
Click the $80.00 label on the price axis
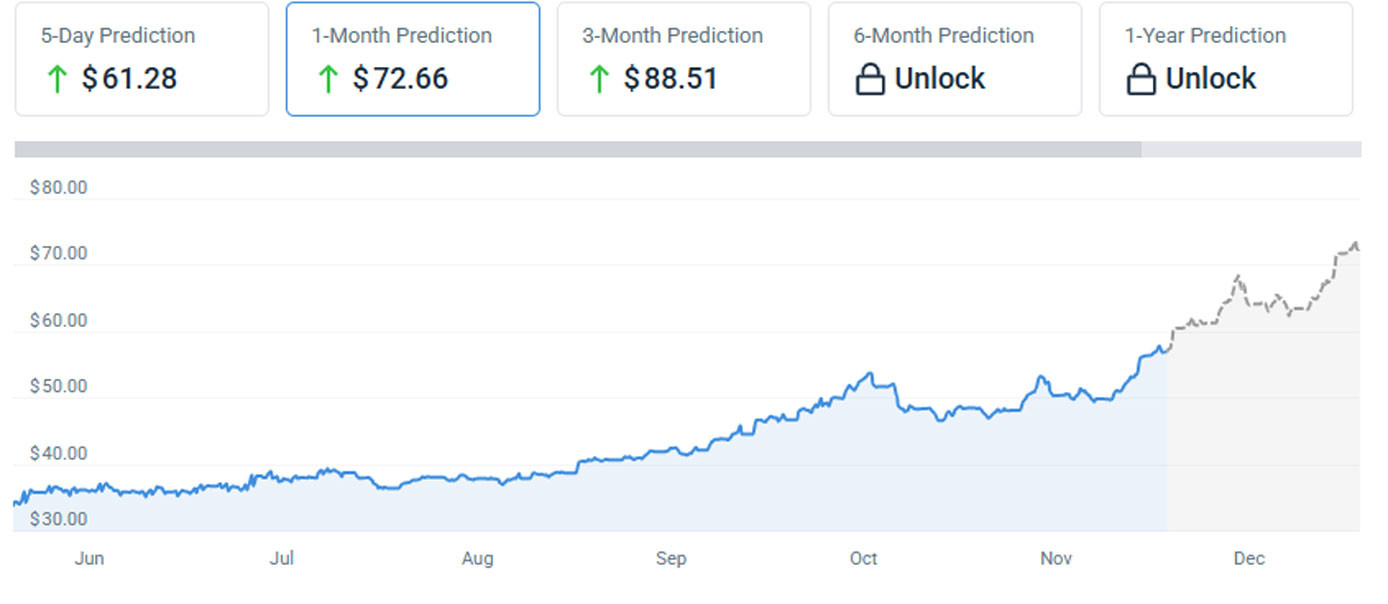point(58,188)
